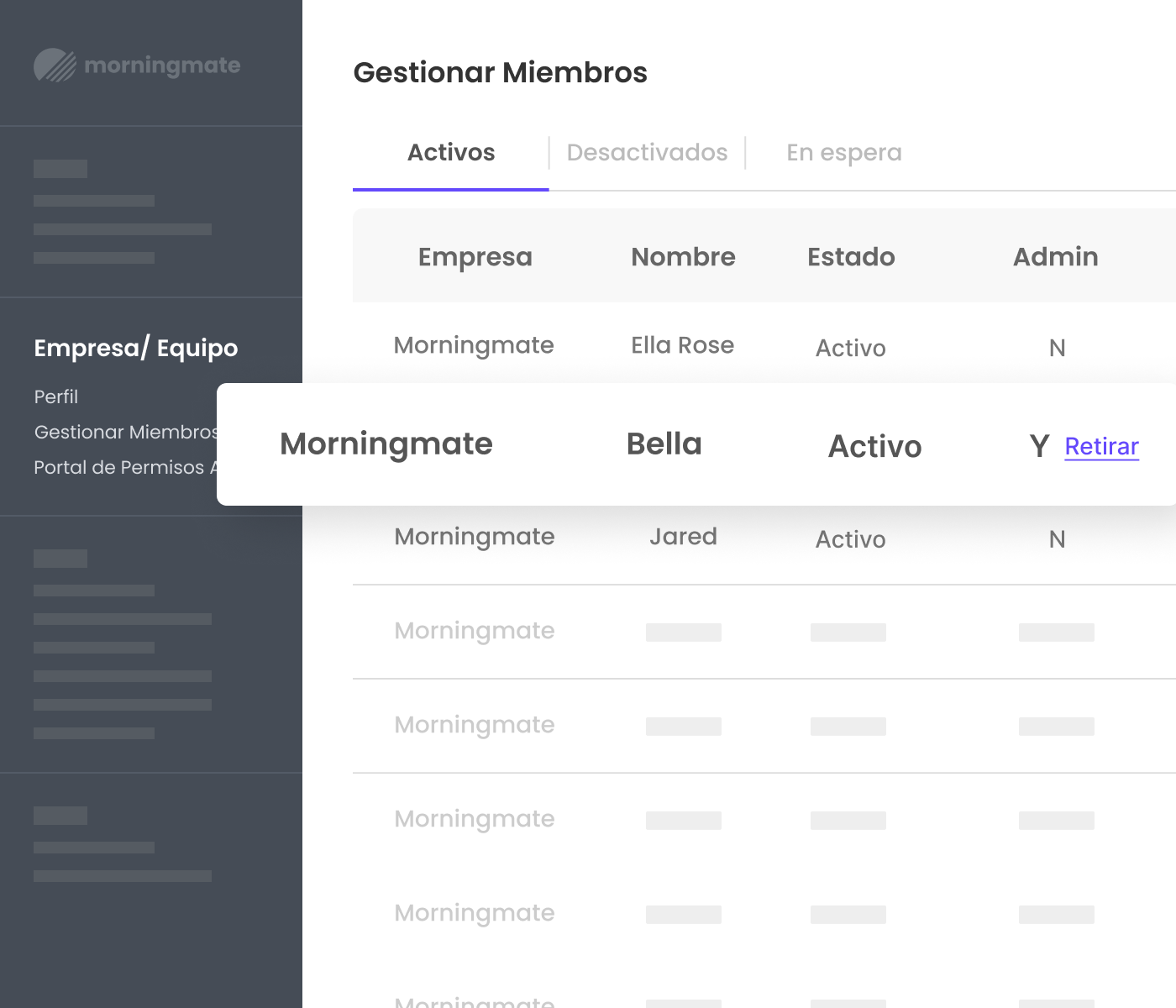Open Perfil in the sidebar

click(55, 396)
